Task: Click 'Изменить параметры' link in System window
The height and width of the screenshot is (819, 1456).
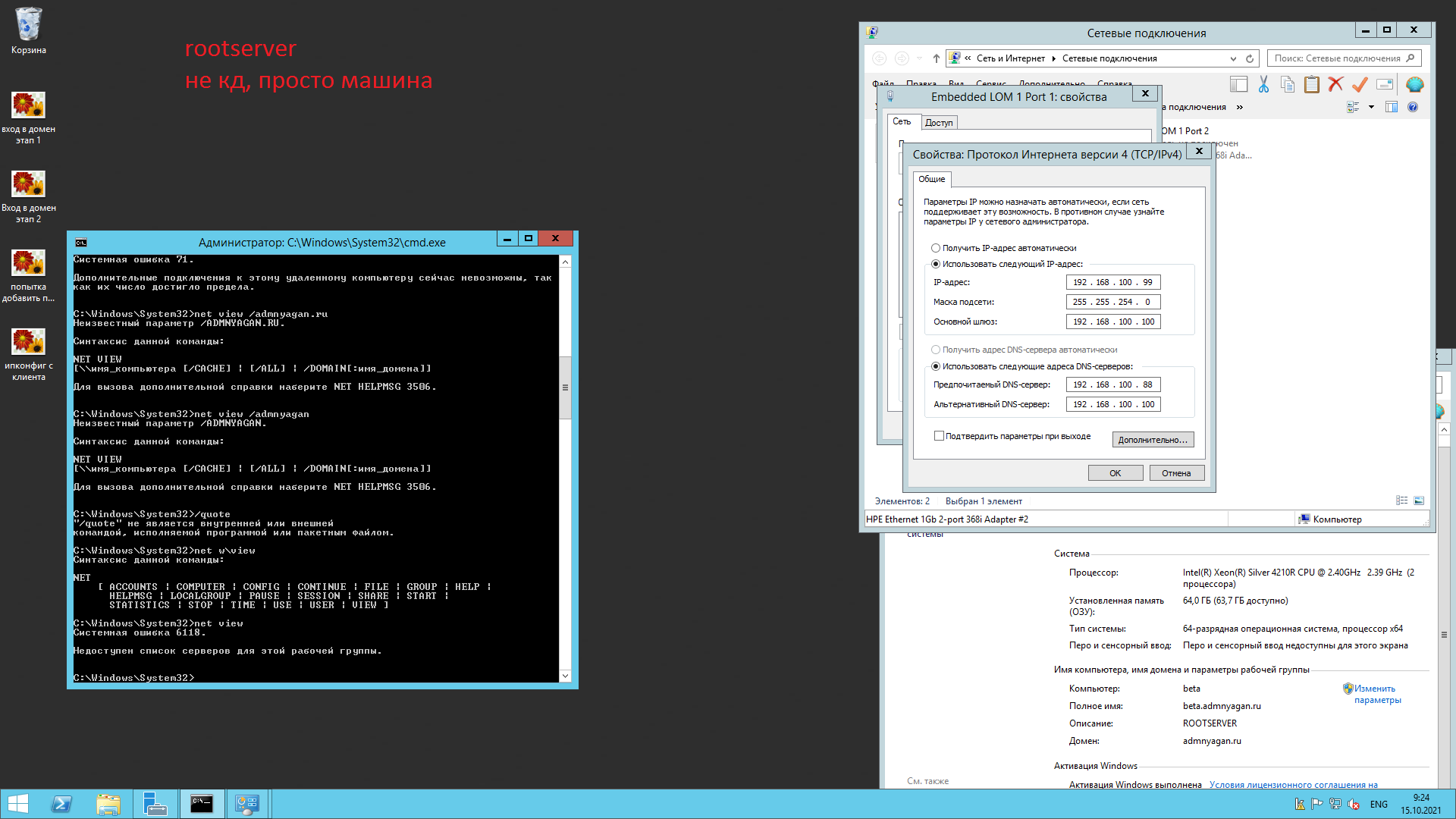Action: pyautogui.click(x=1377, y=694)
